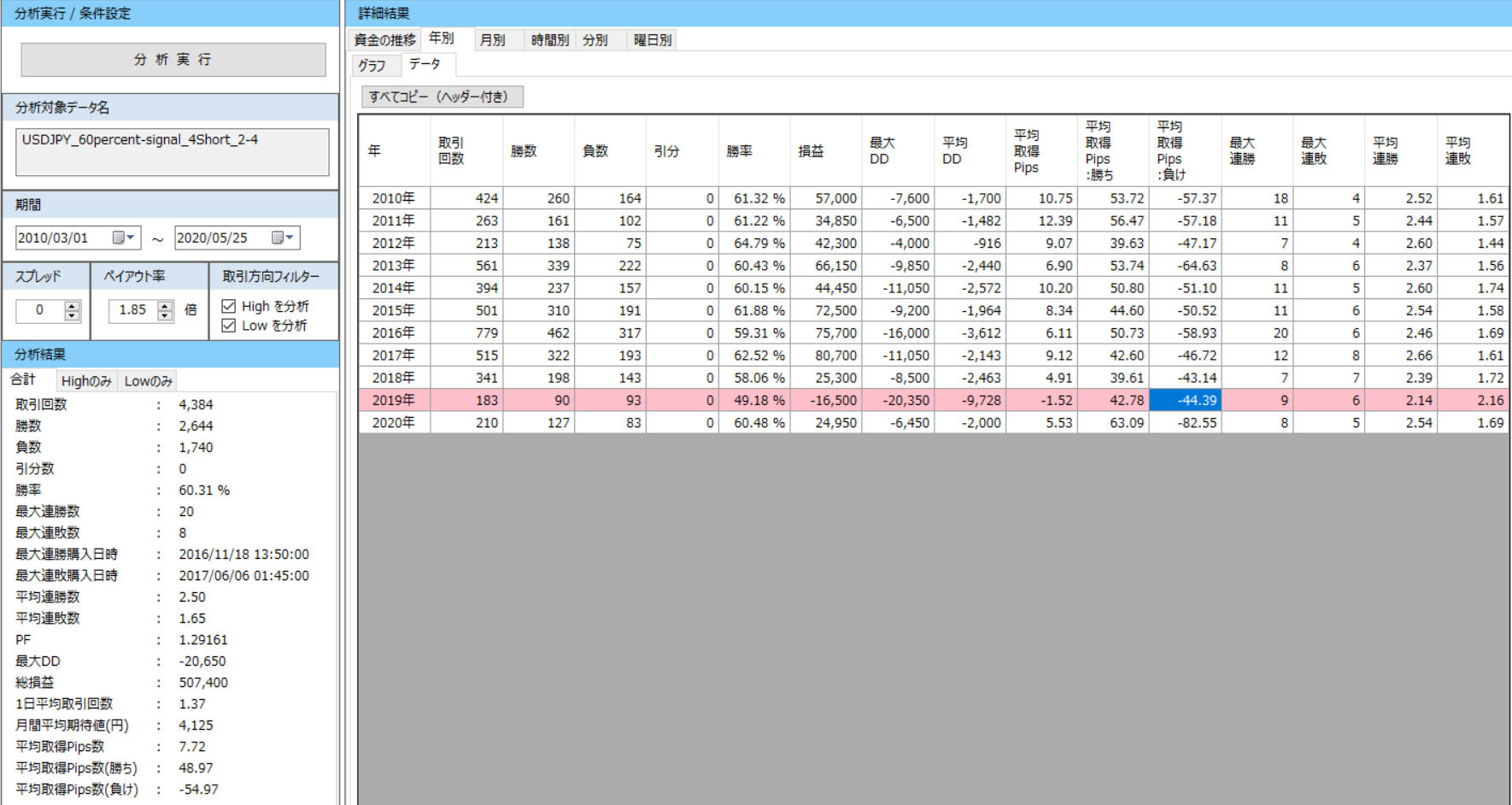The height and width of the screenshot is (805, 1512).
Task: Increase the スプレッド spread value
Action: coord(73,305)
